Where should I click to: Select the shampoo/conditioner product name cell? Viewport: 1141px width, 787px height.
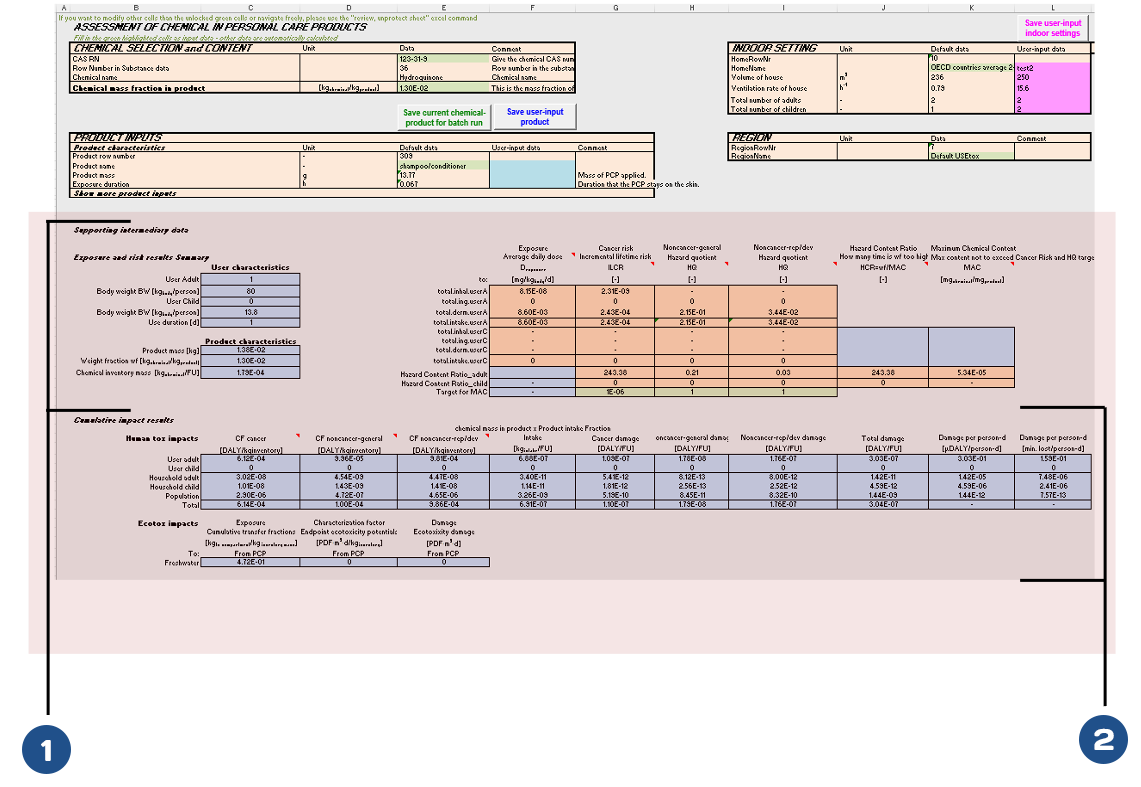point(443,165)
